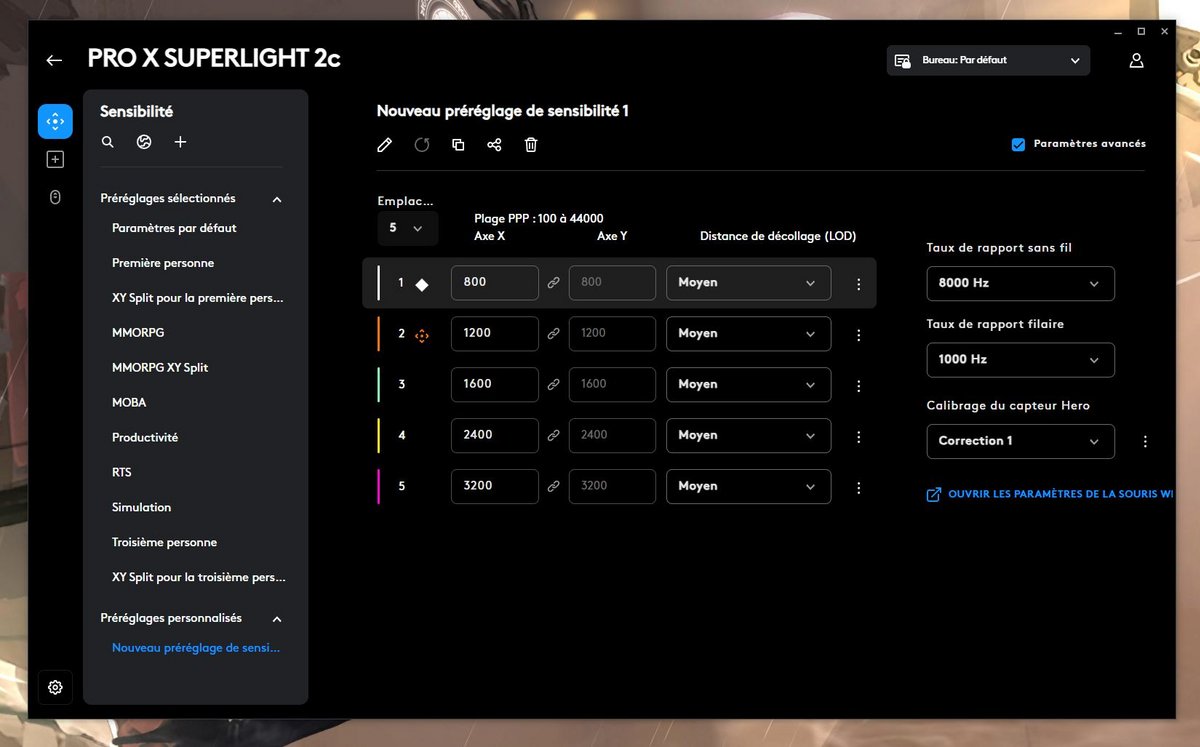The image size is (1200, 747).
Task: Toggle X/Y axis link on 1600 row
Action: point(553,386)
